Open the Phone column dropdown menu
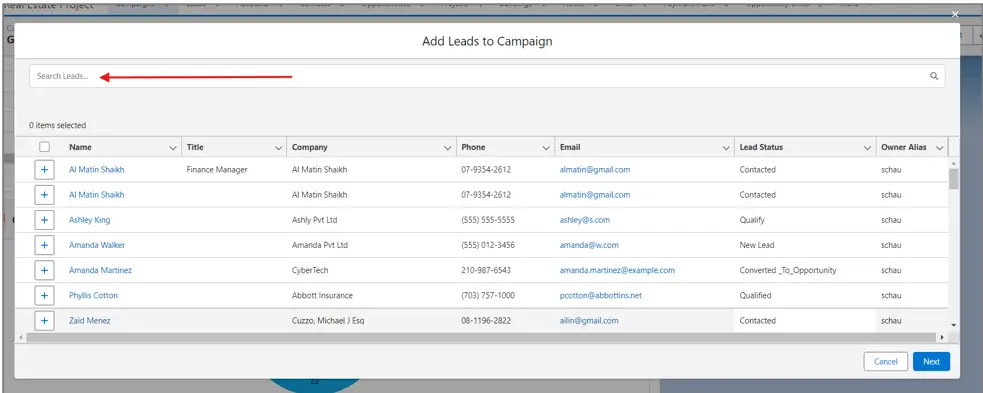Screen dimensions: 983x393 [x=546, y=148]
